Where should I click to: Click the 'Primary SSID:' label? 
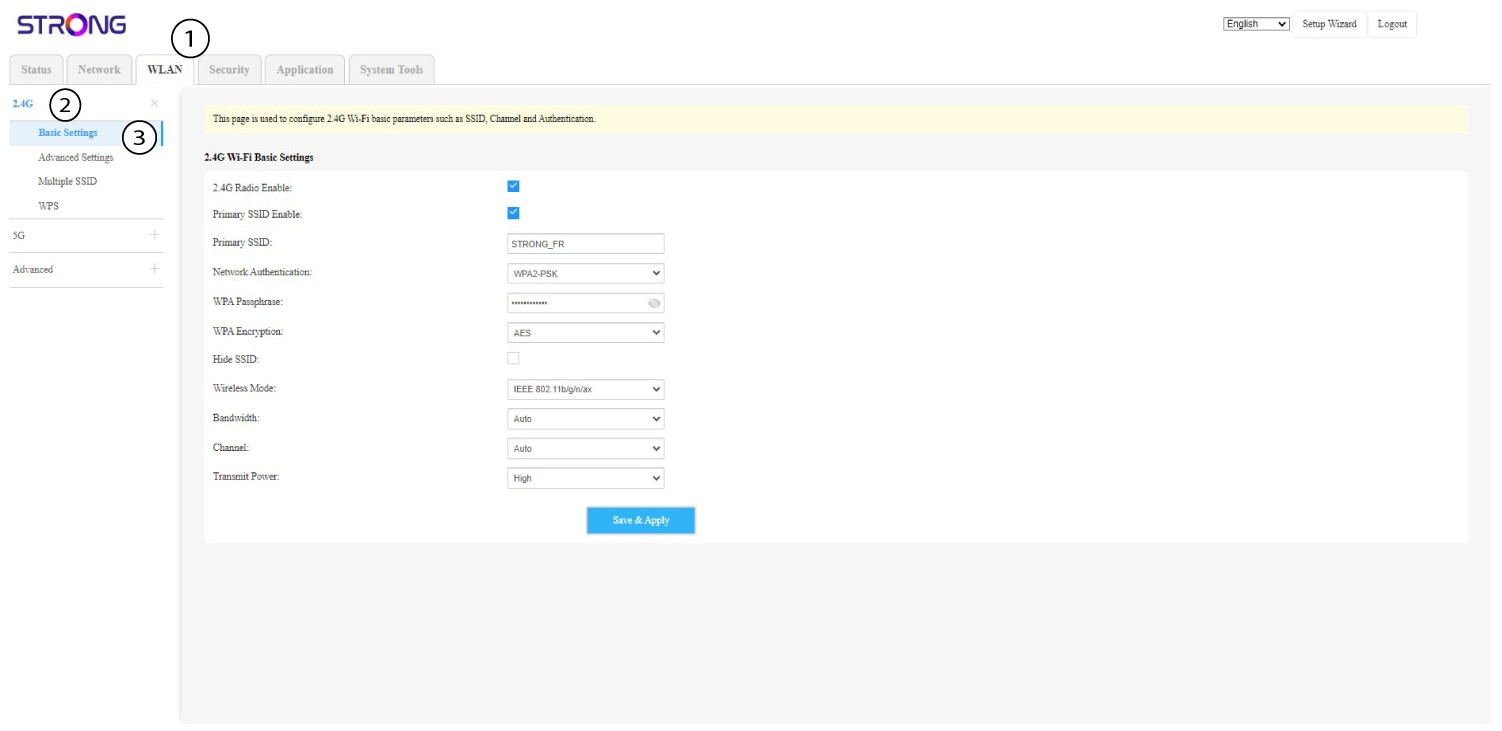click(242, 243)
